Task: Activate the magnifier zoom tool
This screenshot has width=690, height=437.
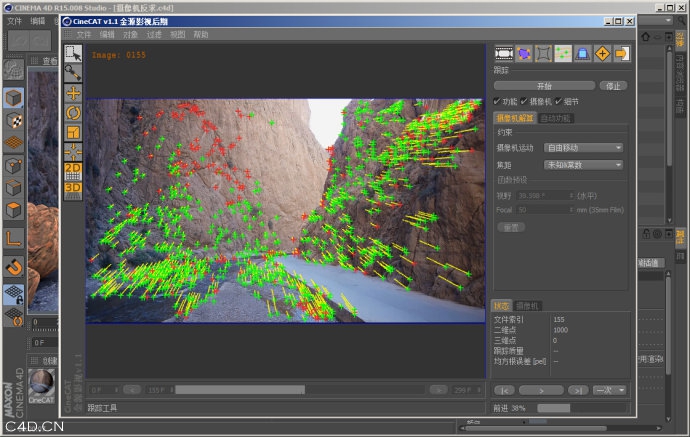Action: coord(73,73)
